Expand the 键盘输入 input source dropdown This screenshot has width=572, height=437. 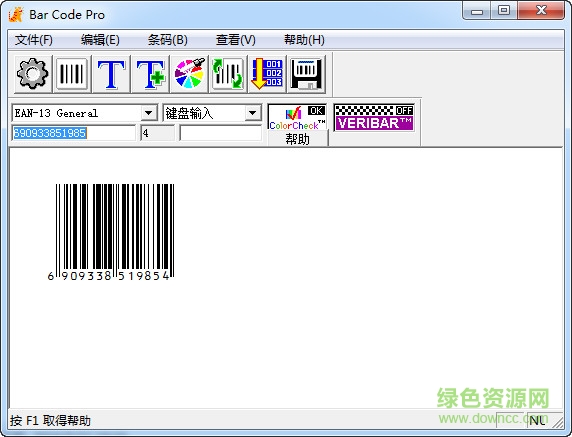pos(252,113)
